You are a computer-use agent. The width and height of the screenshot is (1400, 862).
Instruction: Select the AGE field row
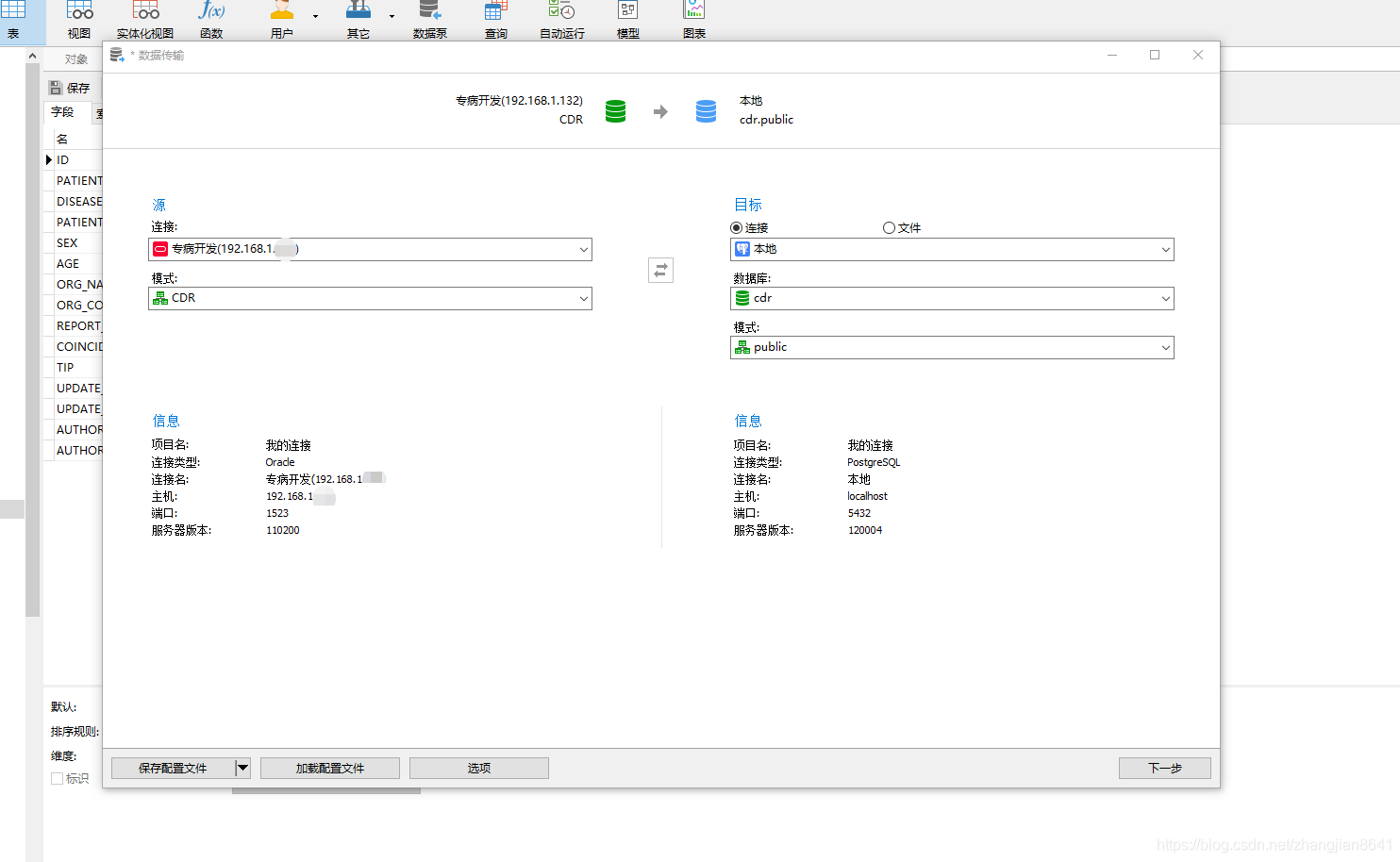click(74, 264)
